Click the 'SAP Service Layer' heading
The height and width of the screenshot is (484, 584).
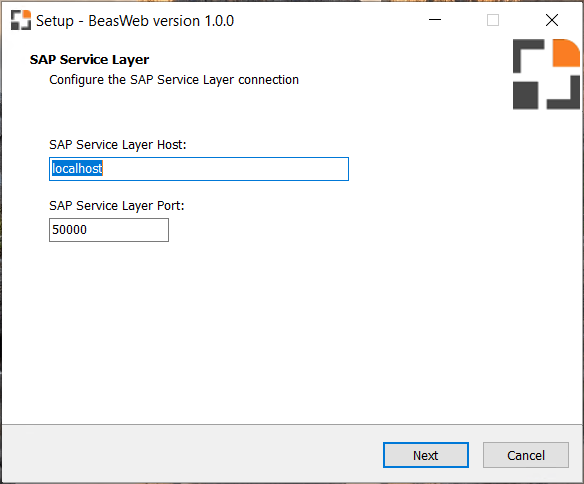click(x=89, y=60)
